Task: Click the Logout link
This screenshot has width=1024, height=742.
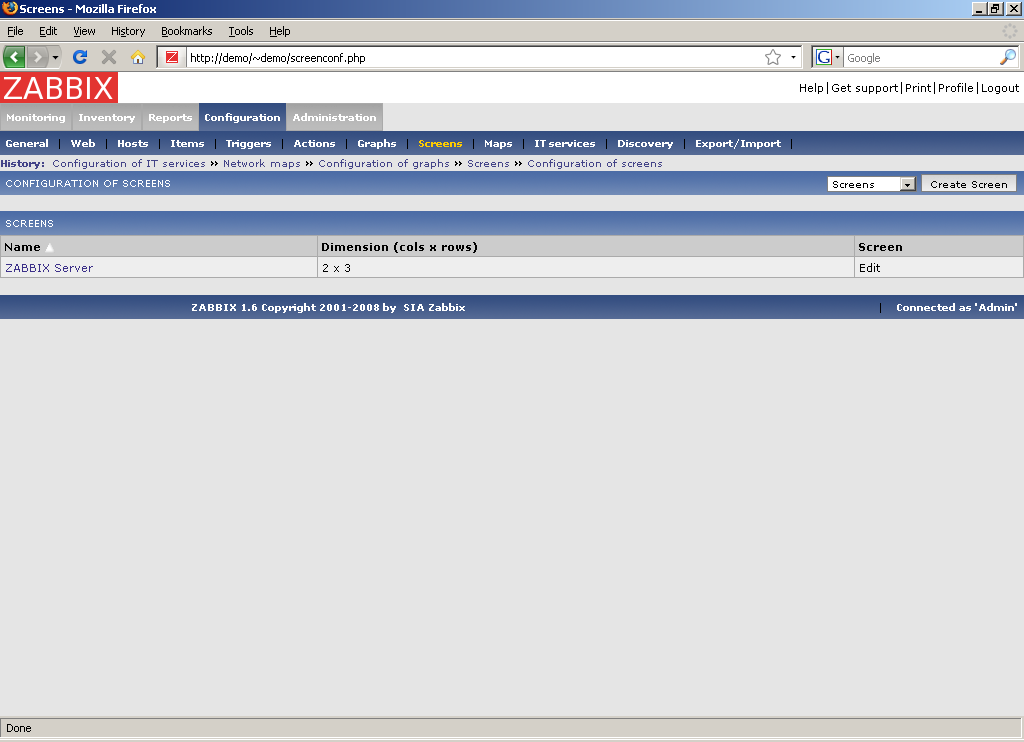Action: pos(1000,88)
